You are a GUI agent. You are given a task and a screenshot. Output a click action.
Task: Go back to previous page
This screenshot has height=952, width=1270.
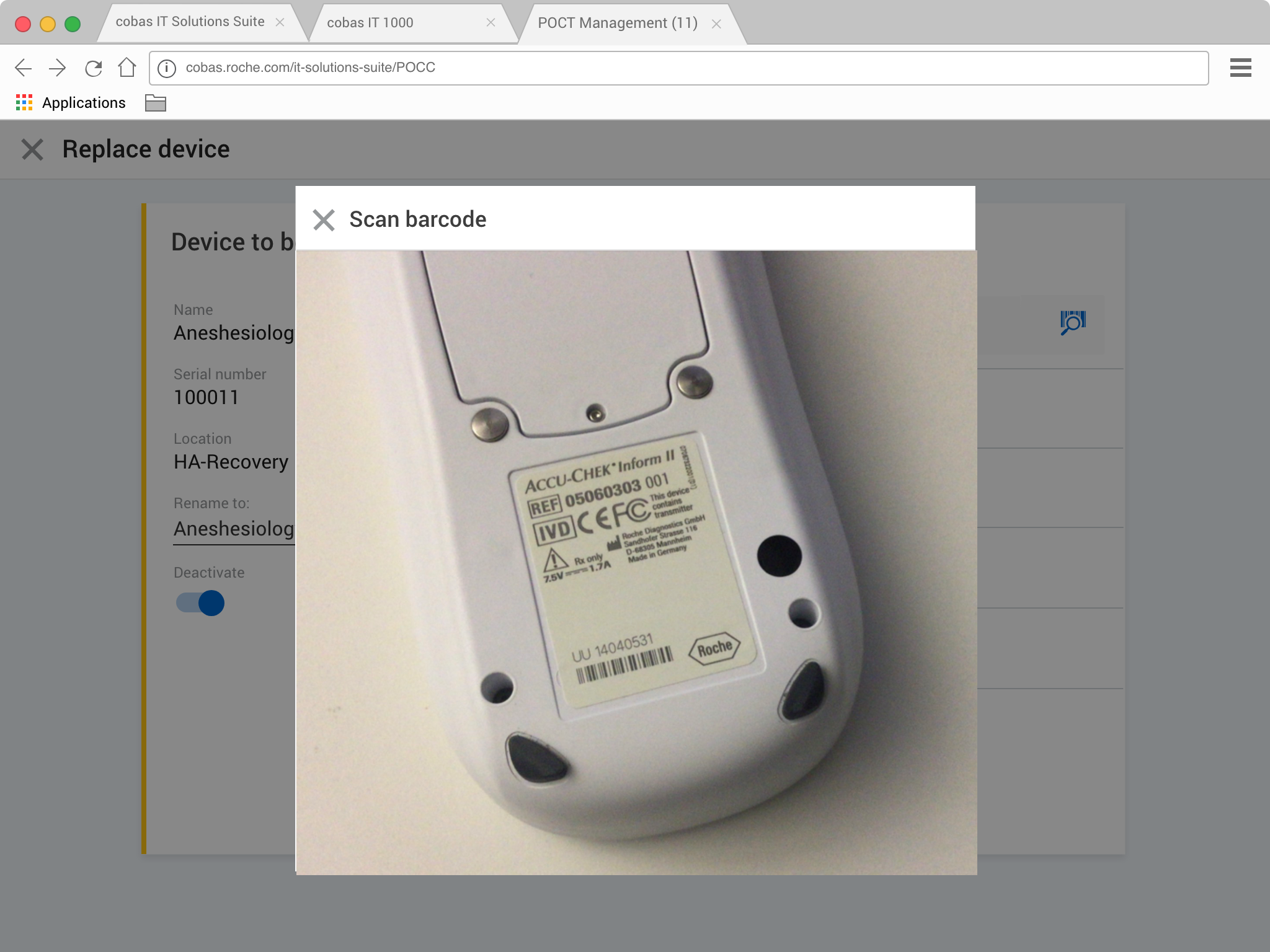[x=23, y=68]
